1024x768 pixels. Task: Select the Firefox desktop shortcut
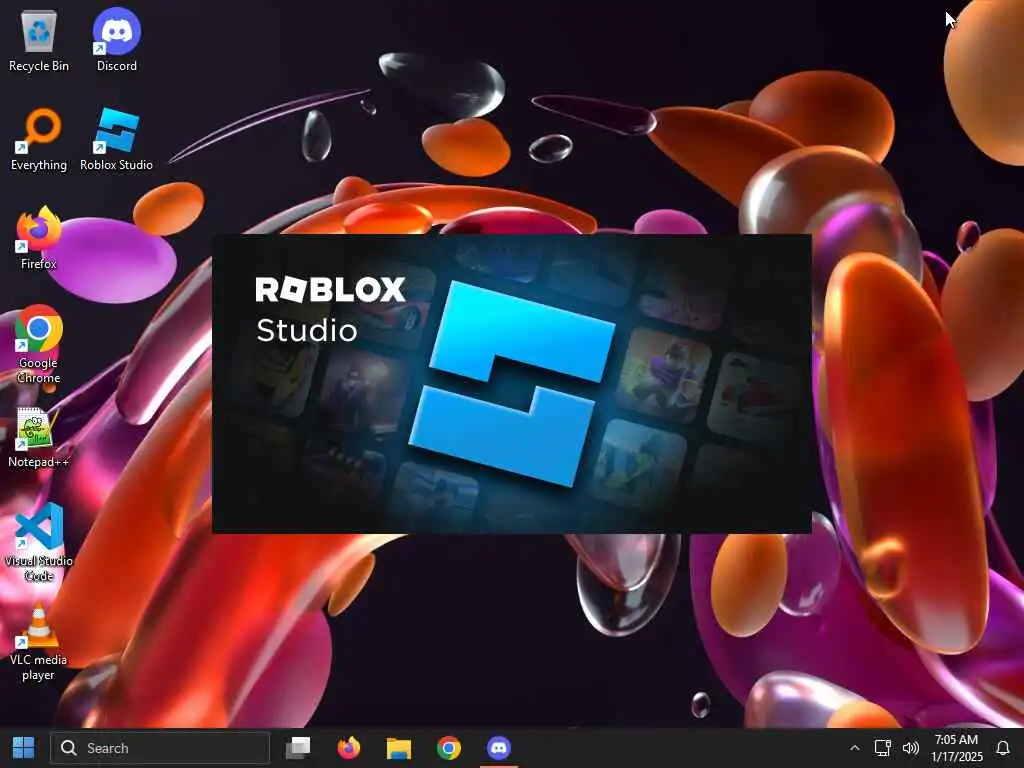(x=39, y=238)
